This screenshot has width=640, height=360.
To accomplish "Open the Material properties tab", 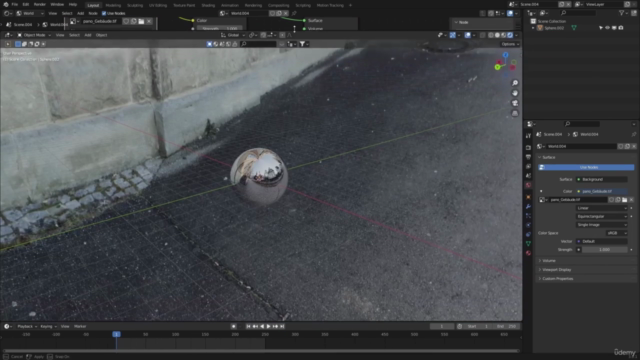I will click(x=528, y=253).
